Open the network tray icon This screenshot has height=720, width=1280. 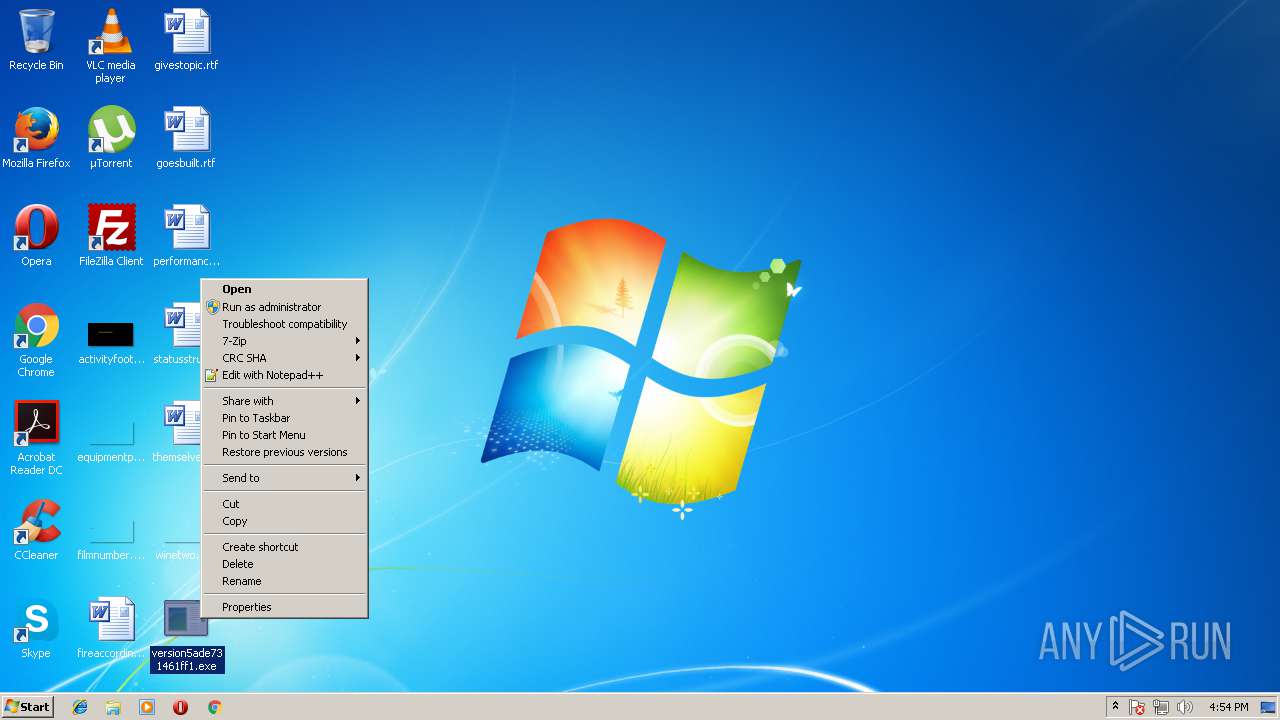[x=1161, y=707]
